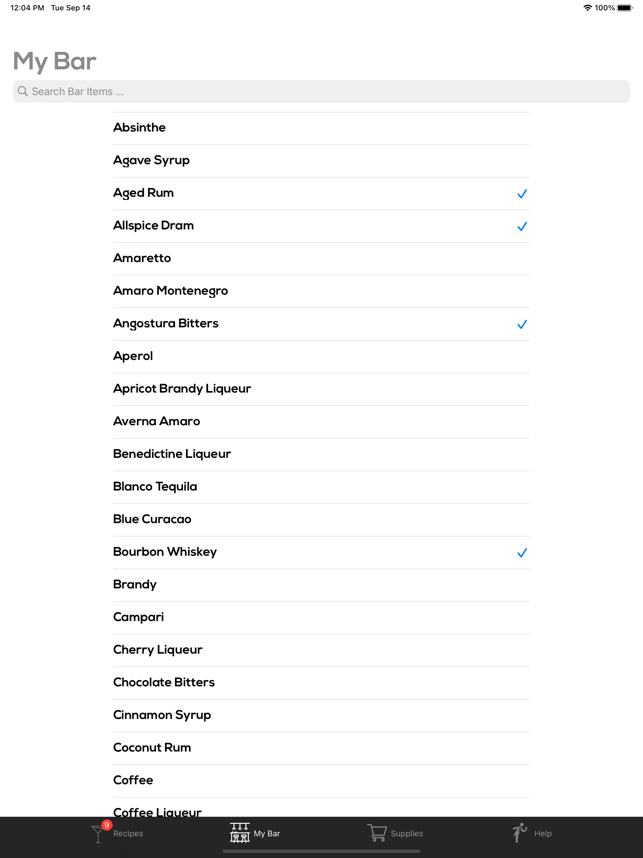Click the magnifying glass search icon
This screenshot has width=643, height=858.
pos(22,91)
